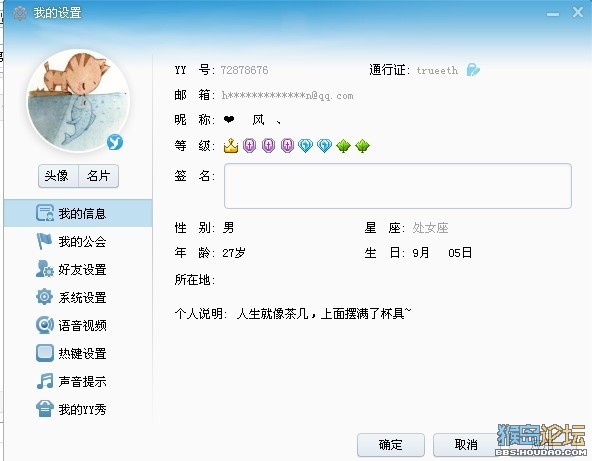
Task: Click the cat and fish avatar picture
Action: click(x=78, y=101)
